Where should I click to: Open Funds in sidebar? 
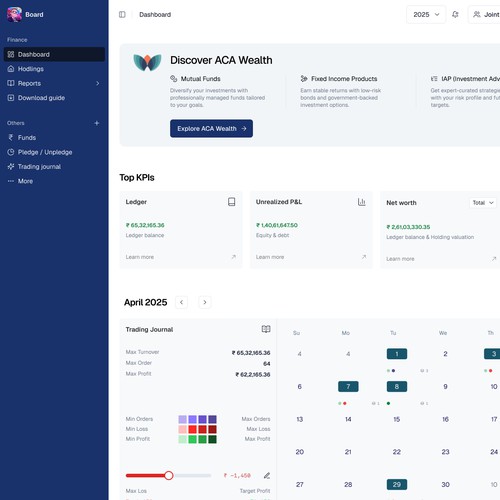[x=54, y=137]
